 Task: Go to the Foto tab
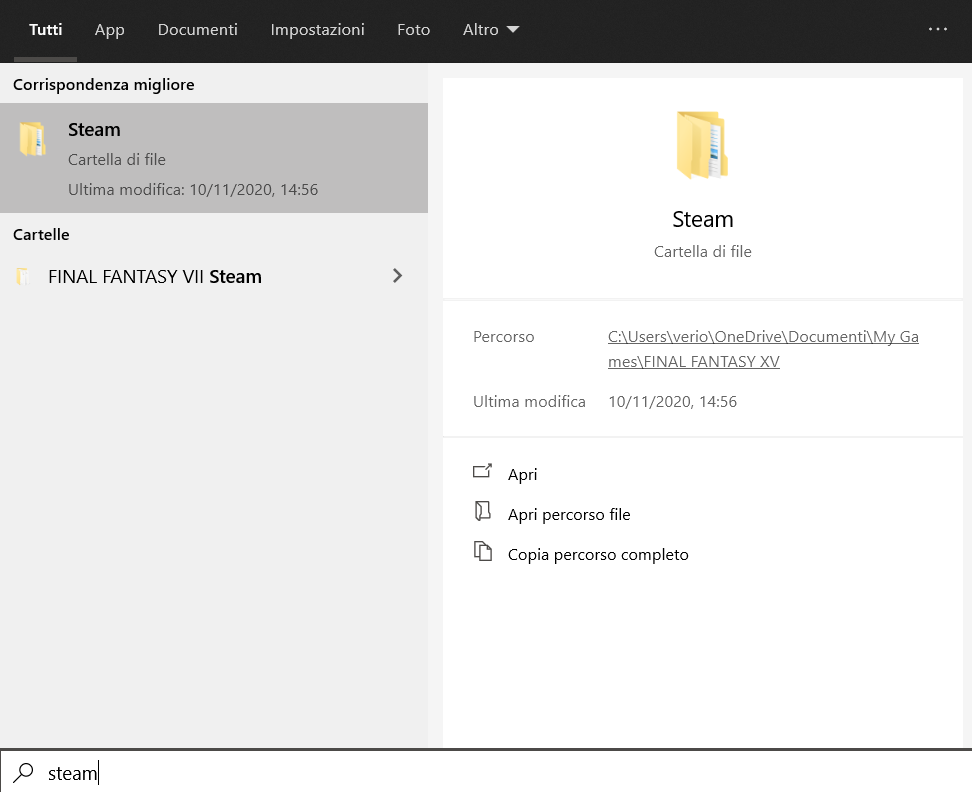413,30
